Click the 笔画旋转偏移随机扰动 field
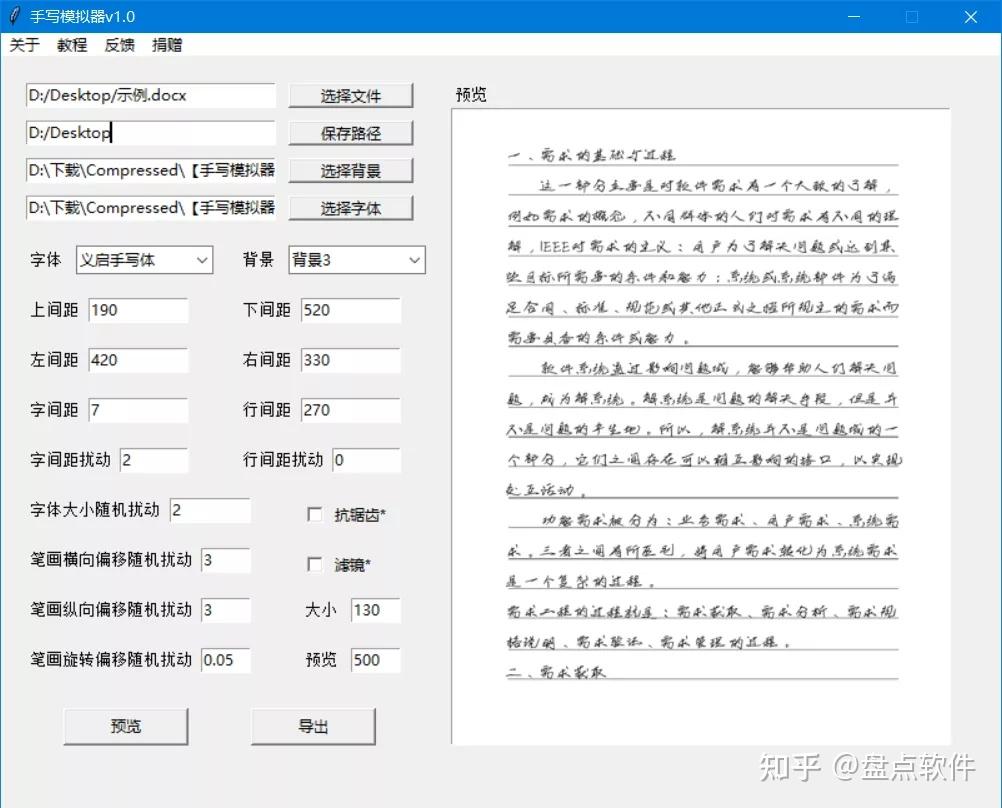Image resolution: width=1002 pixels, height=808 pixels. tap(225, 660)
